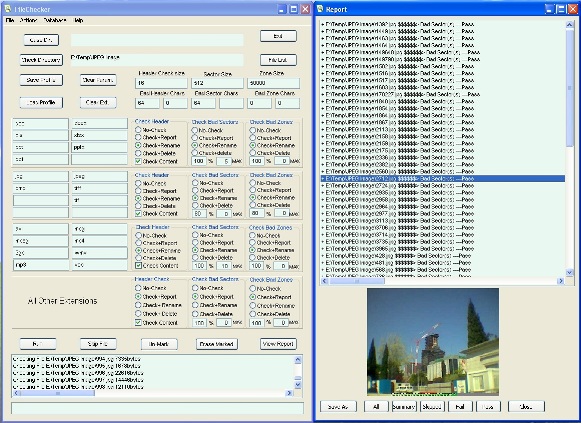Image resolution: width=581 pixels, height=423 pixels.
Task: Click the Sector Size input field
Action: click(x=217, y=83)
